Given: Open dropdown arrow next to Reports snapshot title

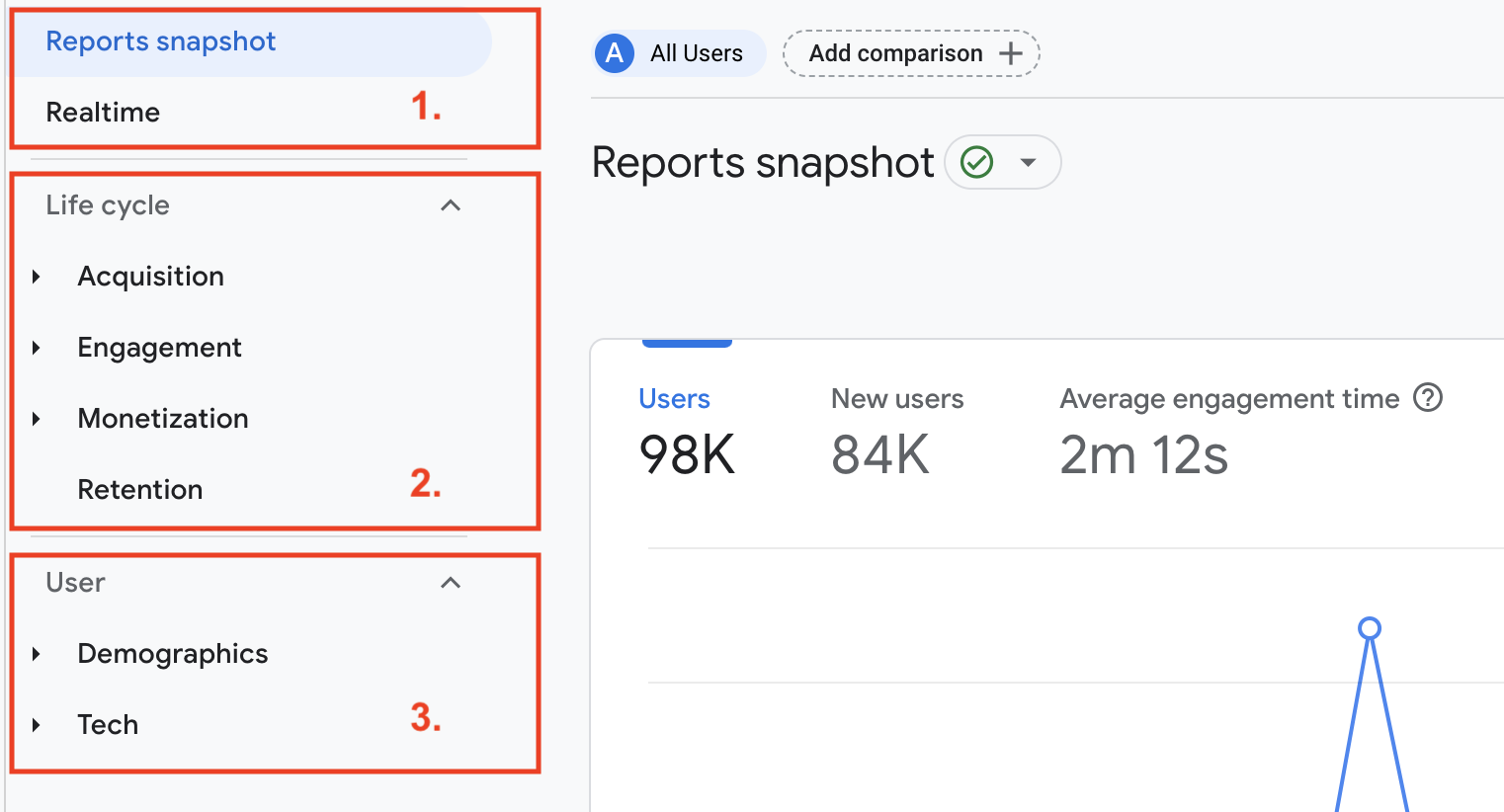Looking at the screenshot, I should (1028, 162).
